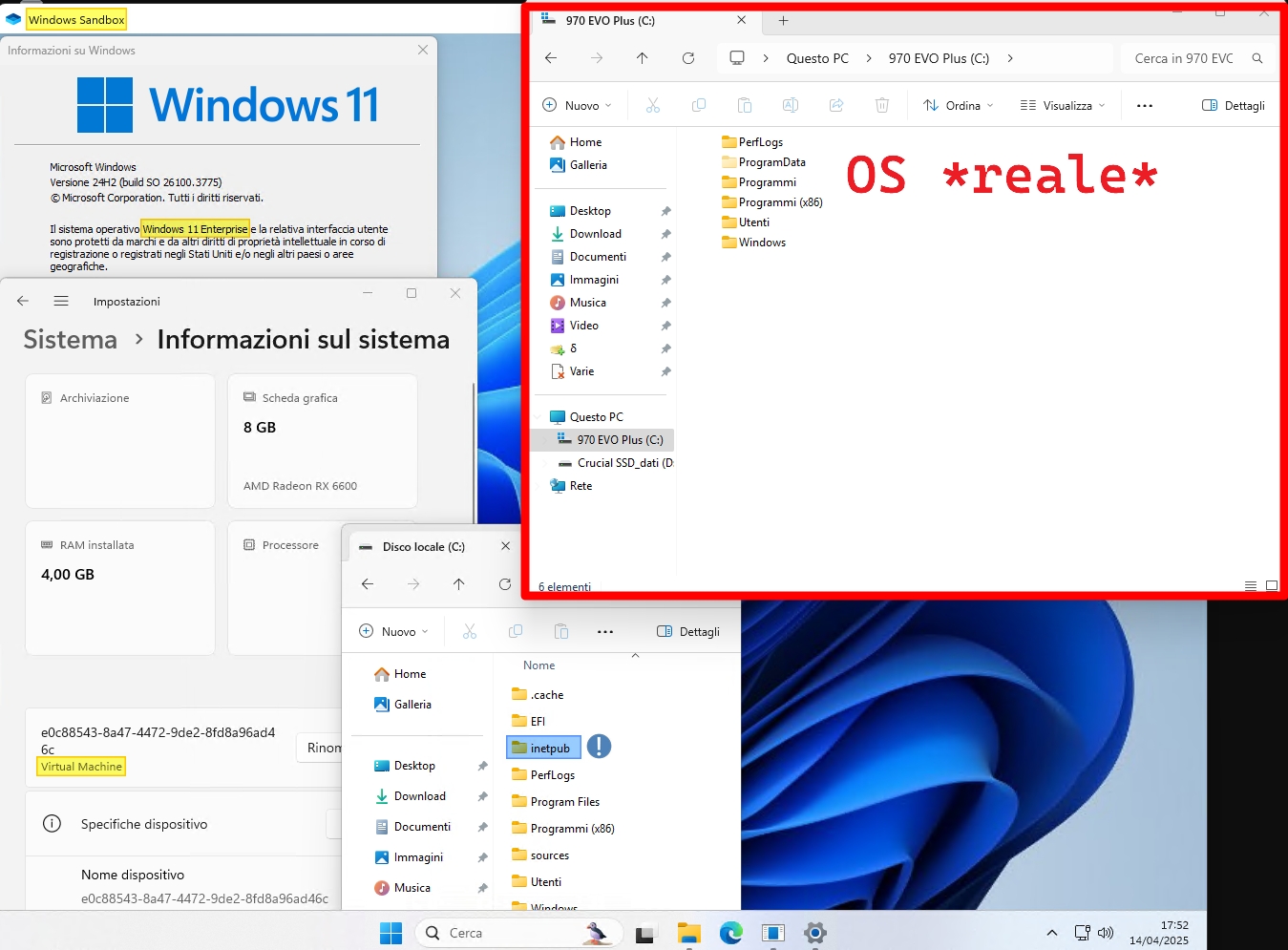Viewport: 1288px width, 950px height.
Task: Click Sistema breadcrumb in Impostazioni
Action: click(71, 339)
